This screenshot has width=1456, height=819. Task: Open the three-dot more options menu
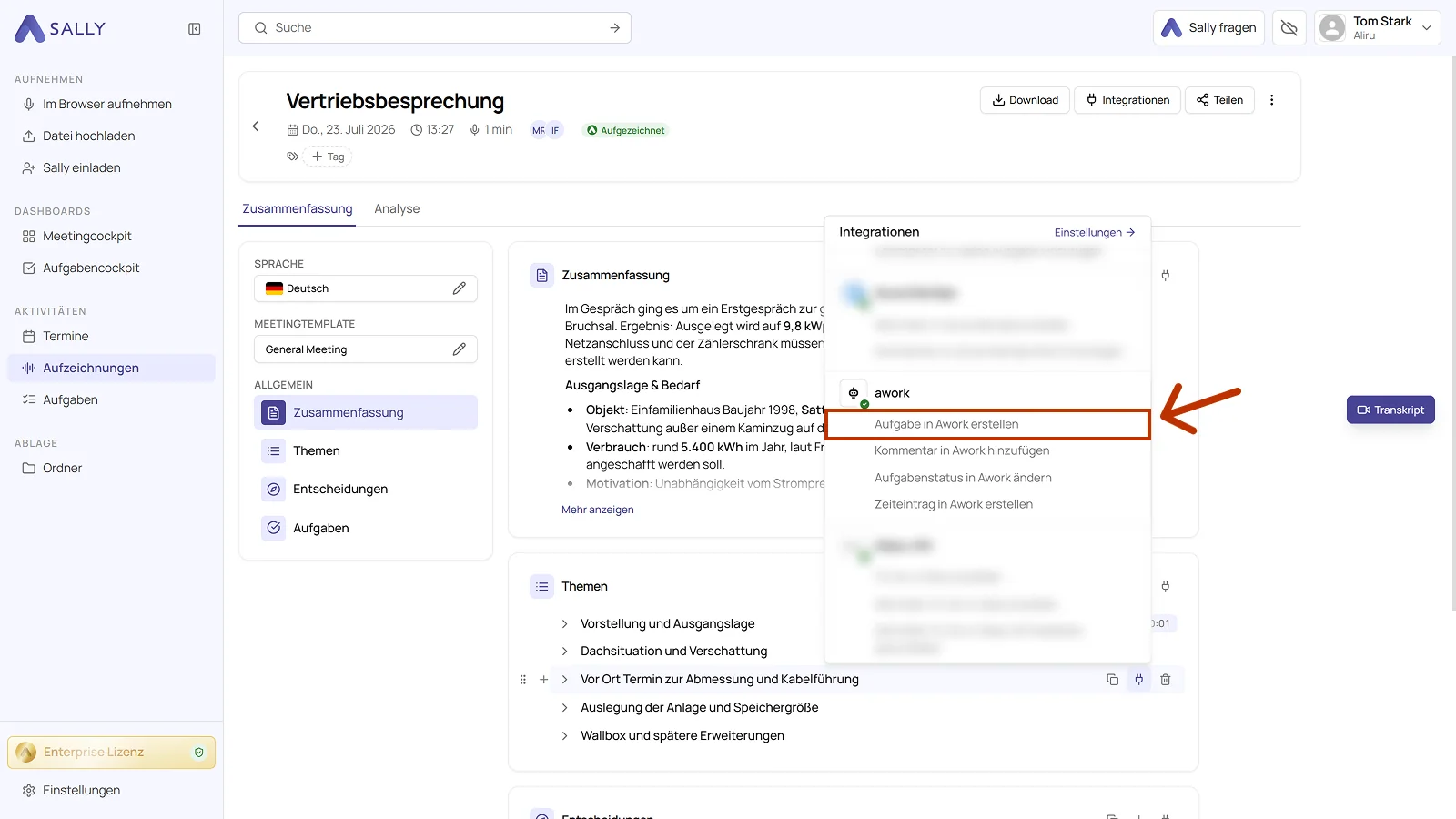click(1272, 100)
